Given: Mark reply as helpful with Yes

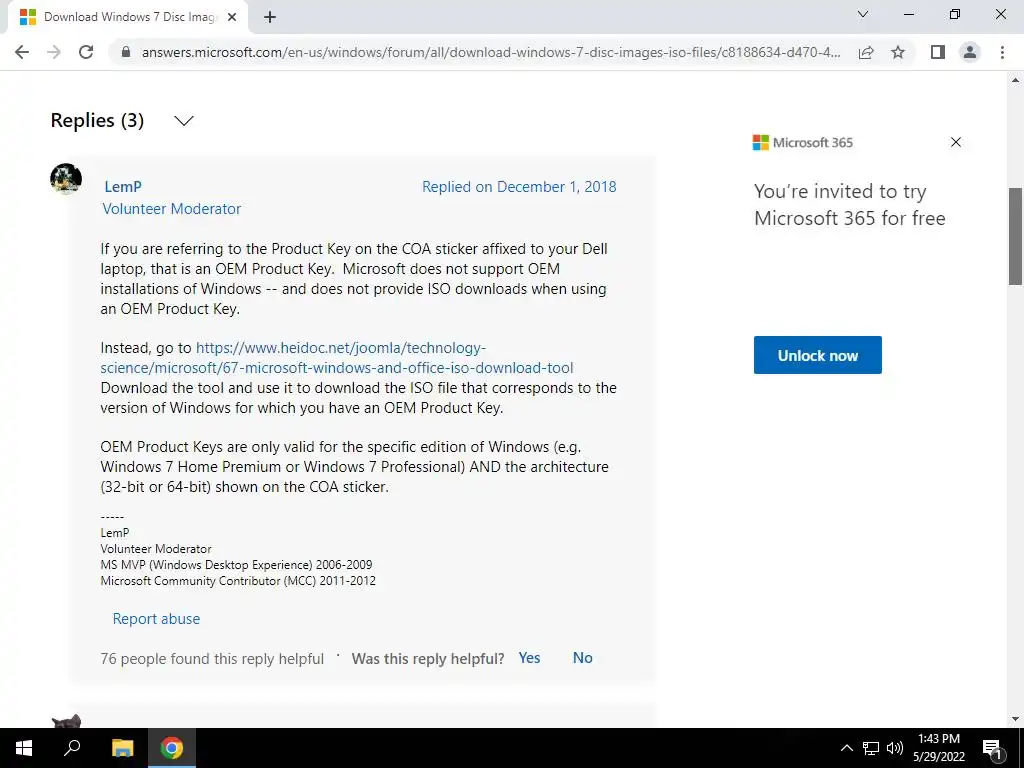Looking at the screenshot, I should coord(529,658).
